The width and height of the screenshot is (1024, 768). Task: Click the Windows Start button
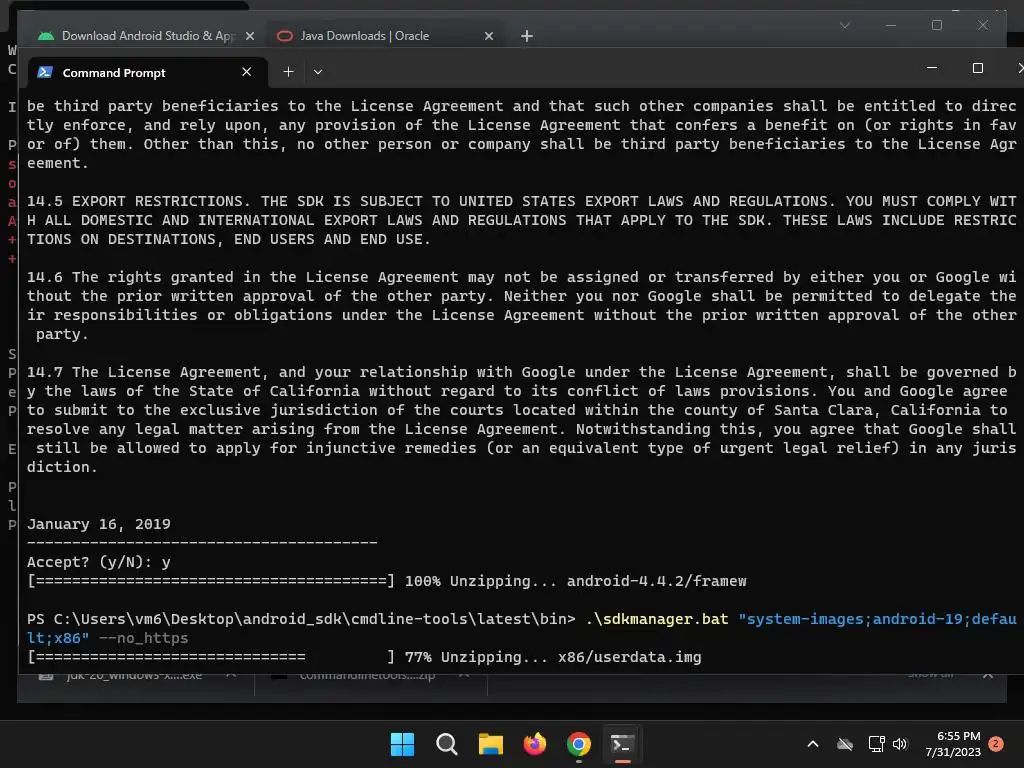(402, 744)
